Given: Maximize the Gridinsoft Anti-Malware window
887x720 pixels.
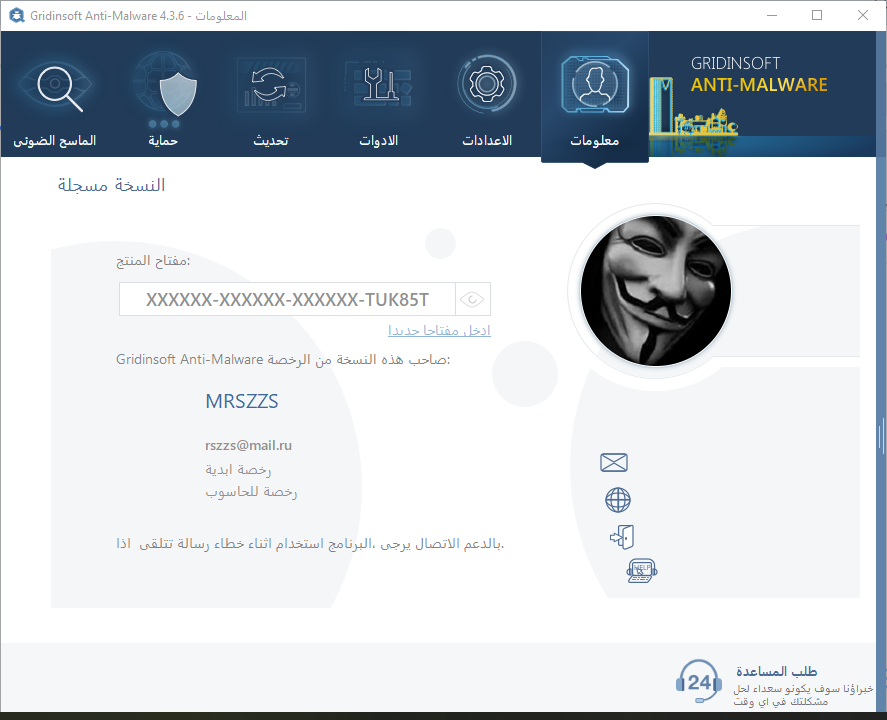Looking at the screenshot, I should point(817,15).
